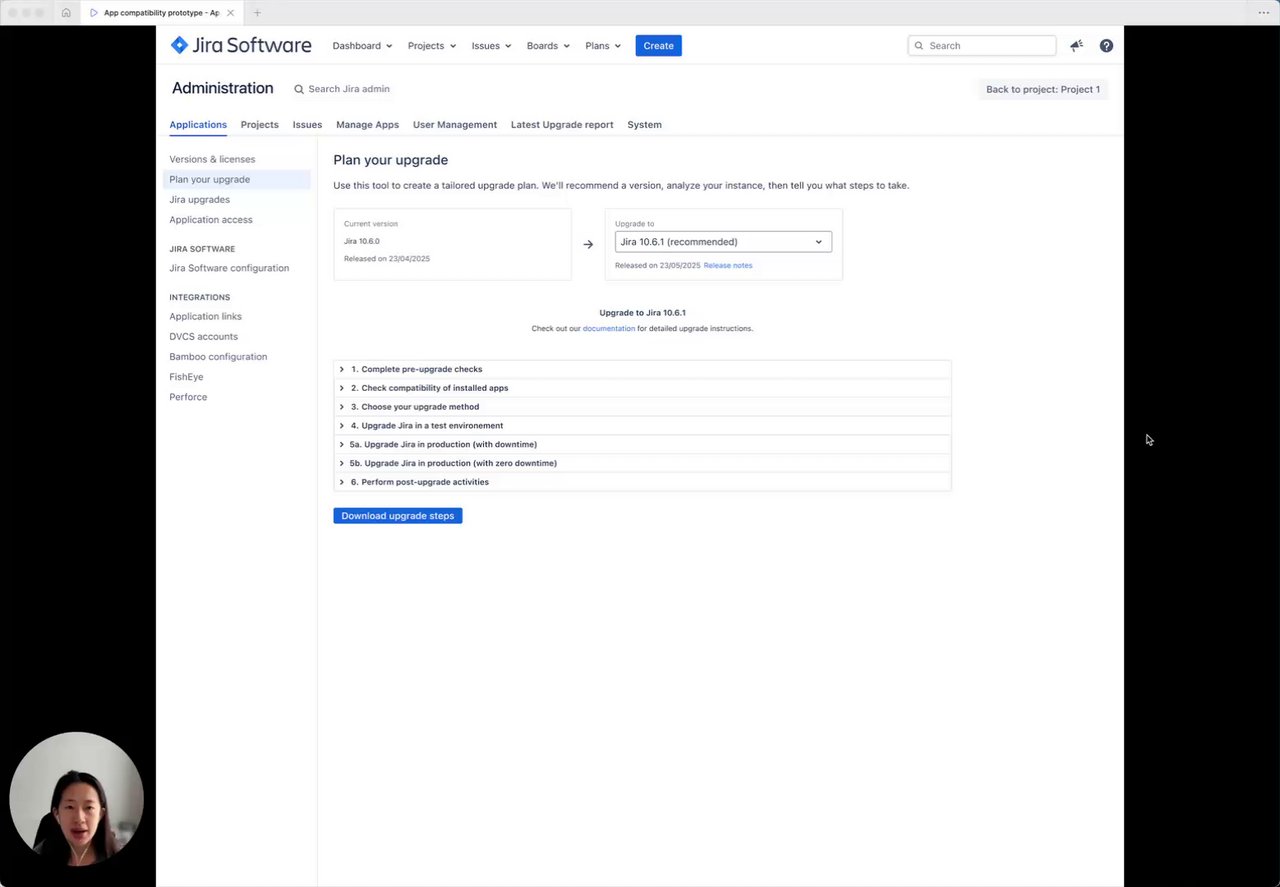Open the Projects dropdown menu

[431, 46]
